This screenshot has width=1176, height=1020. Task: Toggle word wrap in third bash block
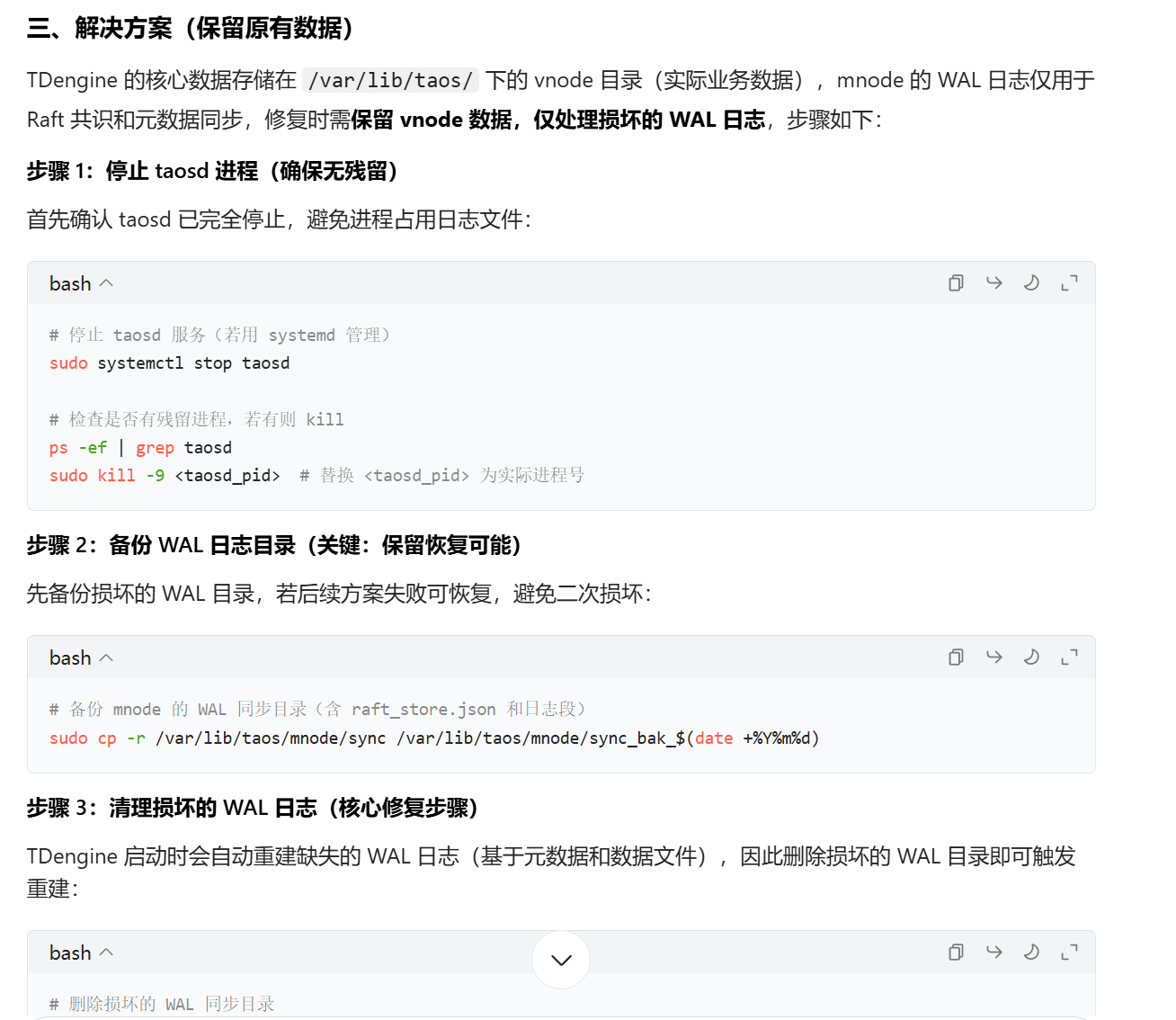click(993, 953)
